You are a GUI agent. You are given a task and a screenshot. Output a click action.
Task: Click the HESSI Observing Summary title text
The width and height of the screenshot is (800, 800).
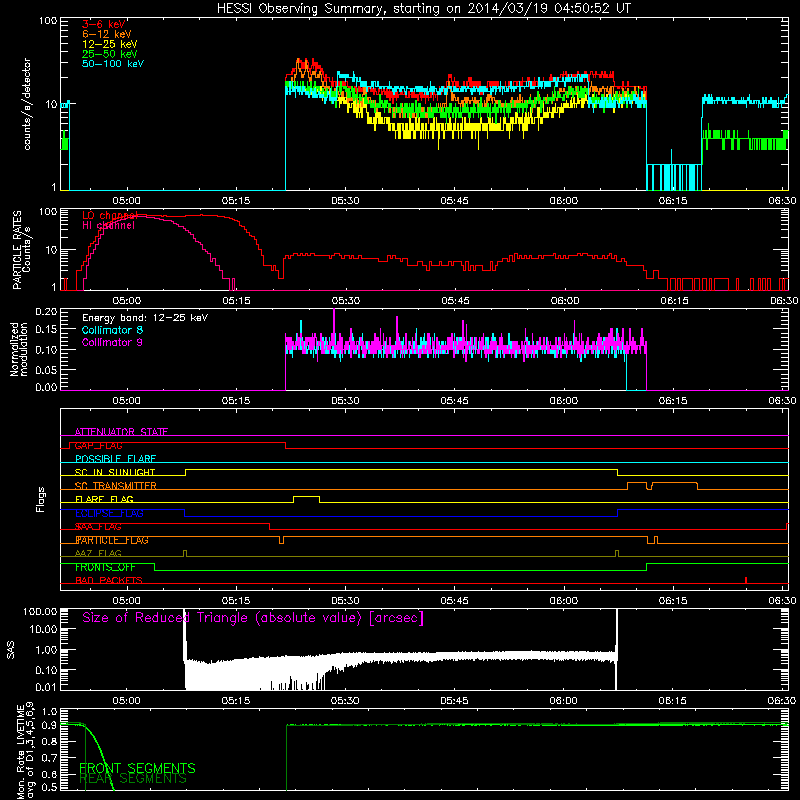pos(423,9)
